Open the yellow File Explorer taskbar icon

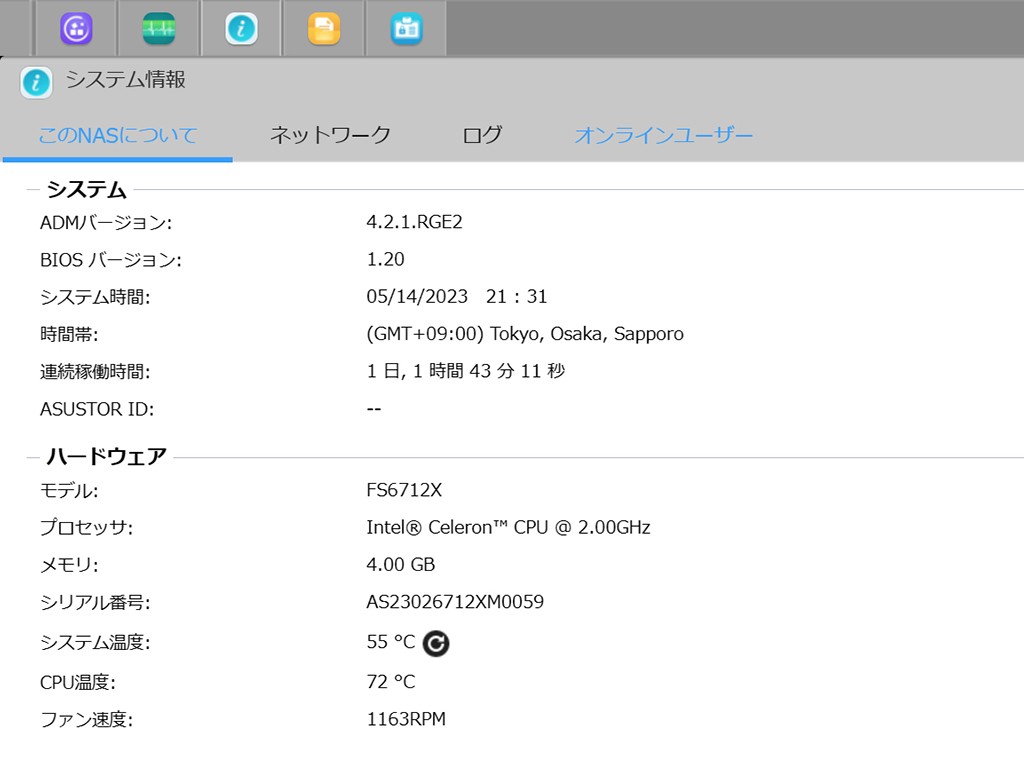click(x=323, y=29)
